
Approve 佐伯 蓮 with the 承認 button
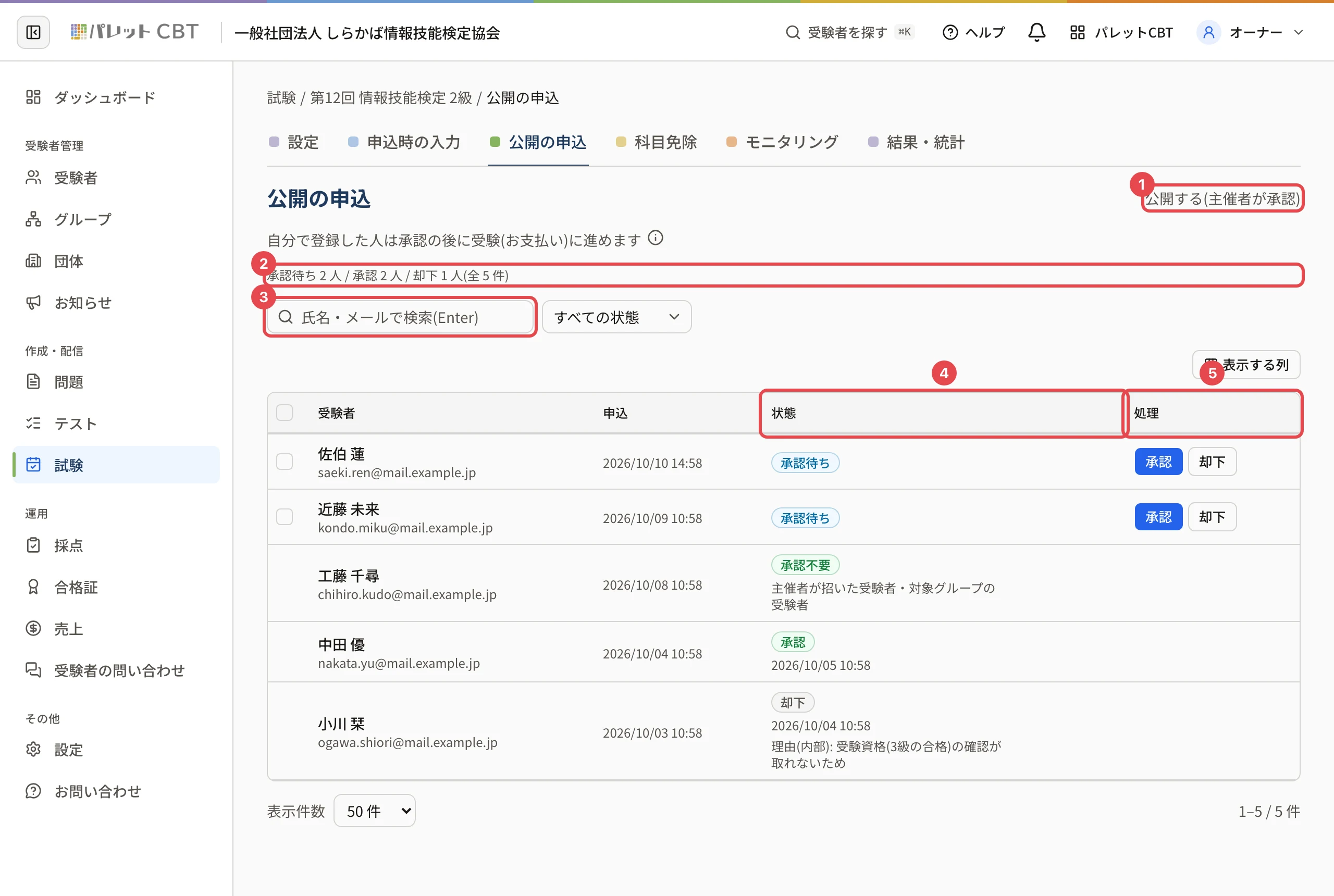[1158, 462]
